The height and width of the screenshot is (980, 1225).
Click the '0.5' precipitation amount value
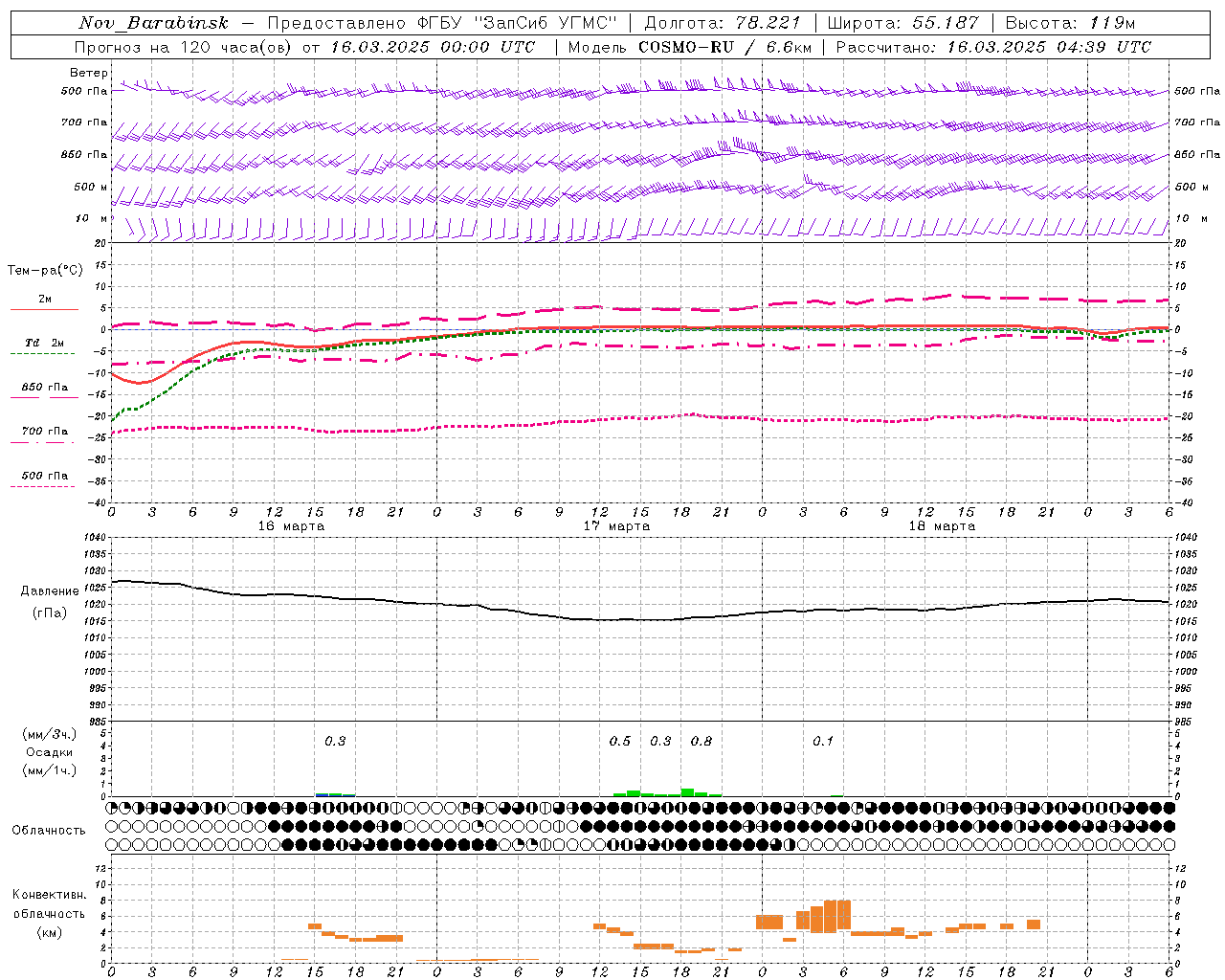click(x=620, y=742)
